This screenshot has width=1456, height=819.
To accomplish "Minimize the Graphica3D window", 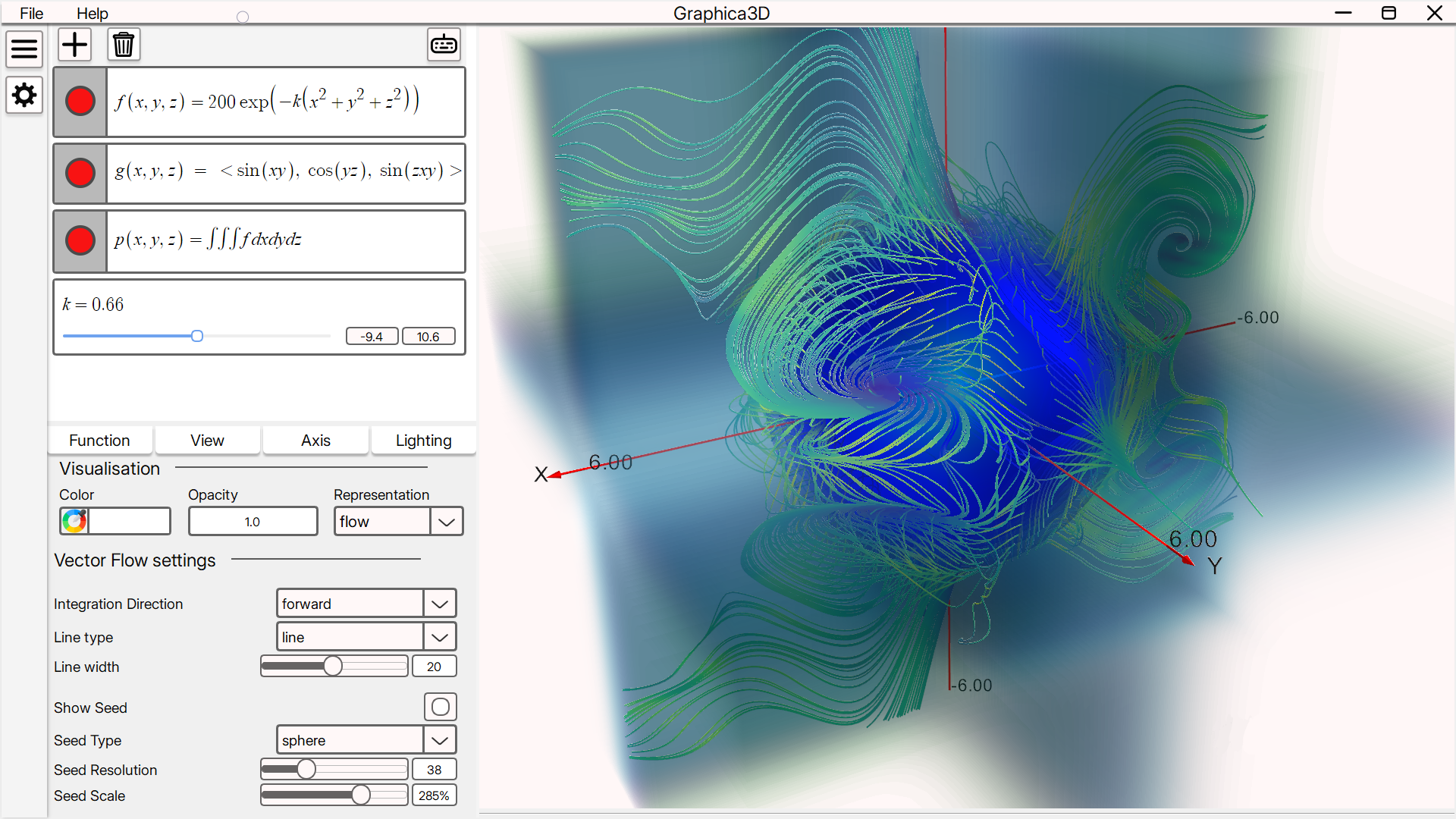I will 1343,13.
